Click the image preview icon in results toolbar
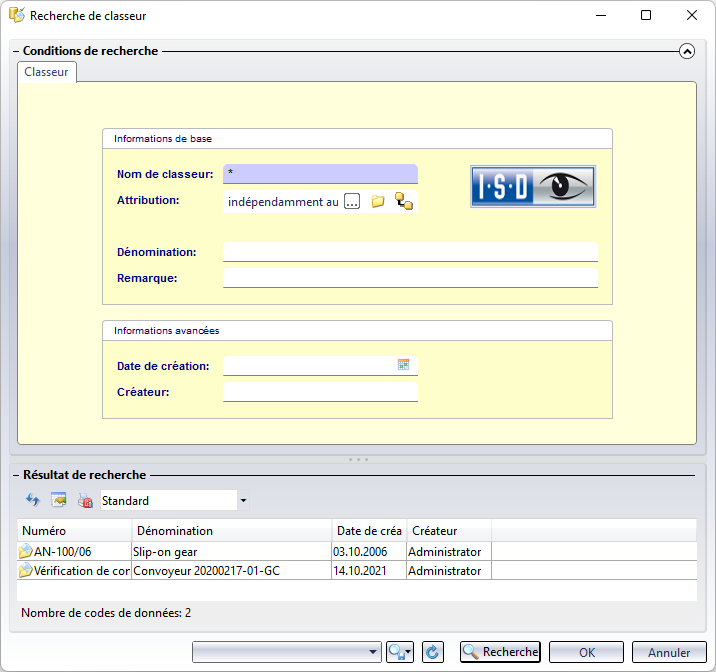 point(59,500)
